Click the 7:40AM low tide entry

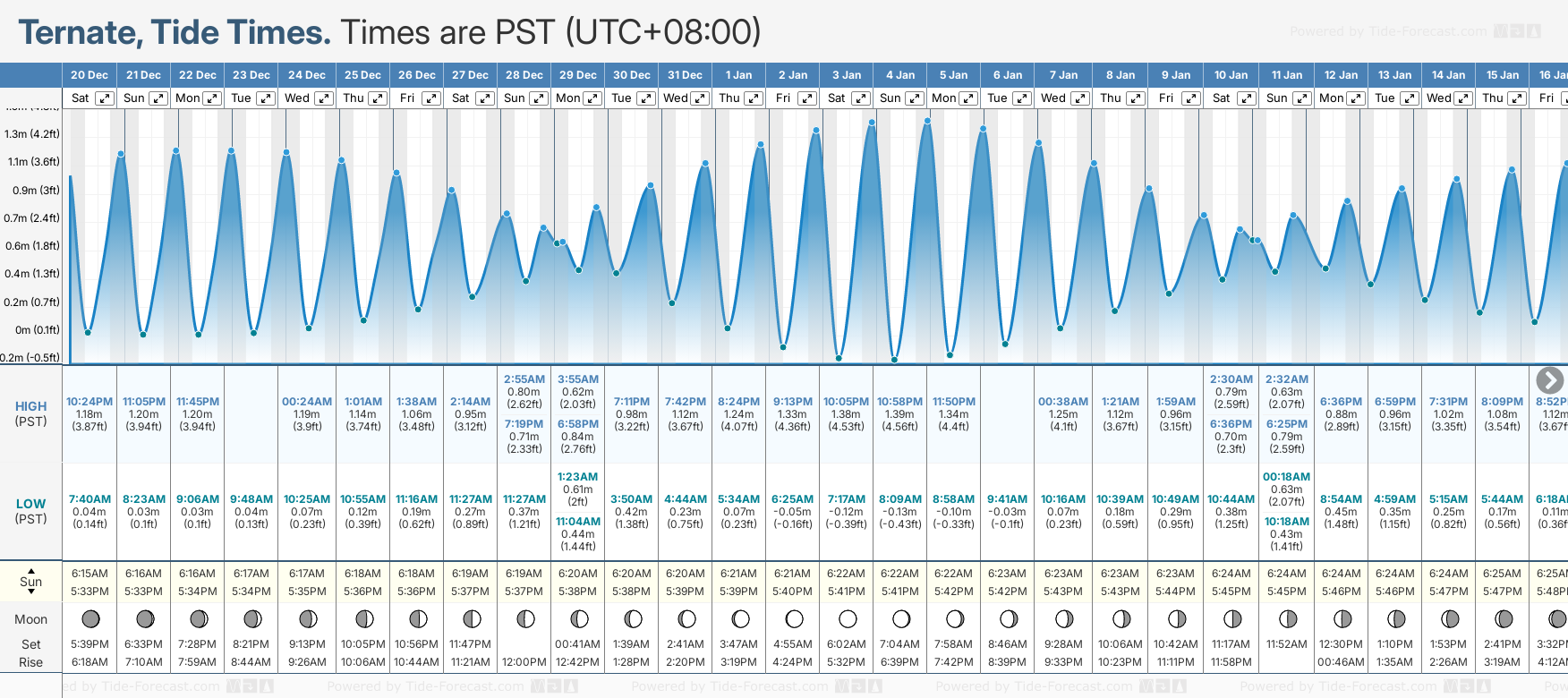[x=89, y=499]
